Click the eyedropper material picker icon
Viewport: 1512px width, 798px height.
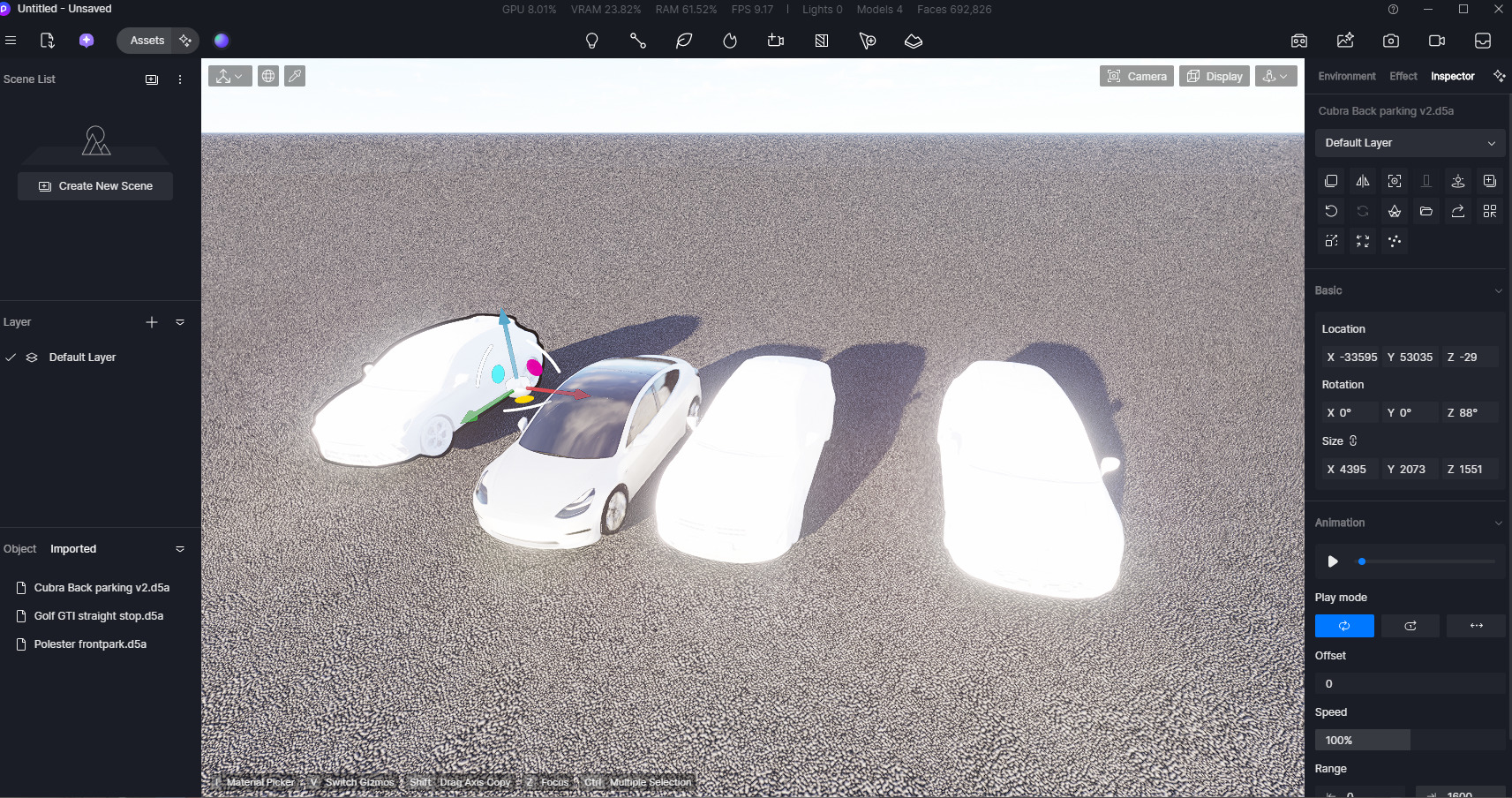point(295,77)
